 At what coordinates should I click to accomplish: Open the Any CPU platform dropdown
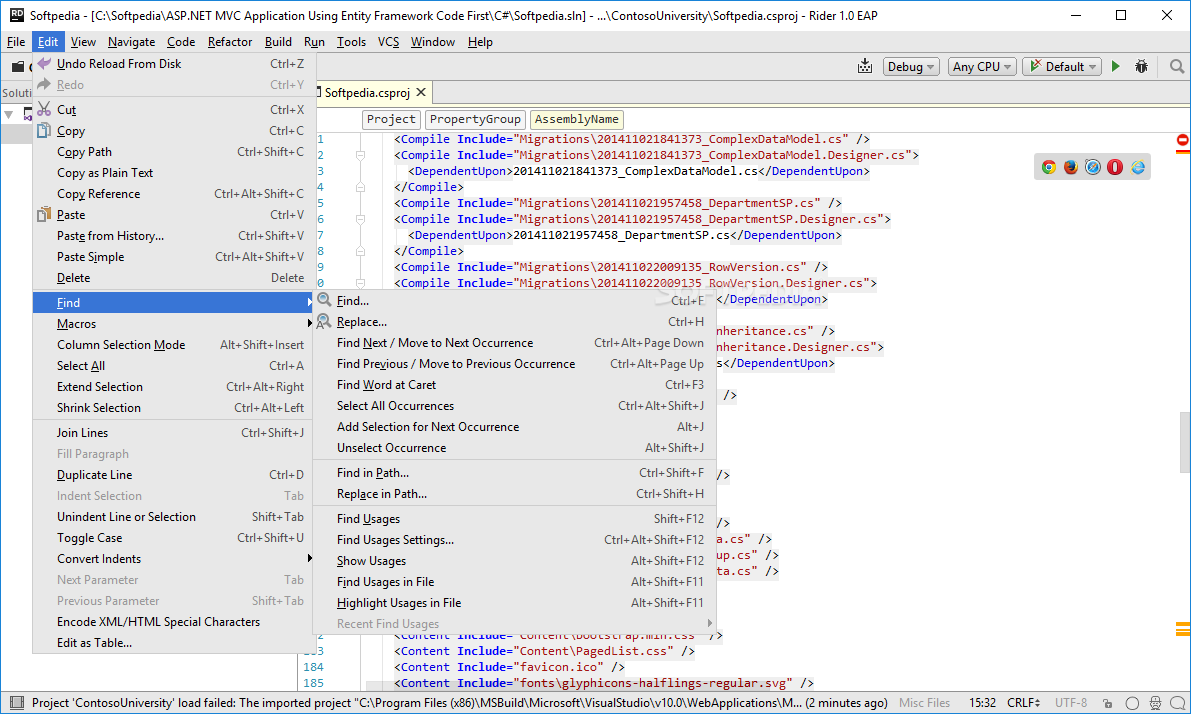pyautogui.click(x=981, y=67)
